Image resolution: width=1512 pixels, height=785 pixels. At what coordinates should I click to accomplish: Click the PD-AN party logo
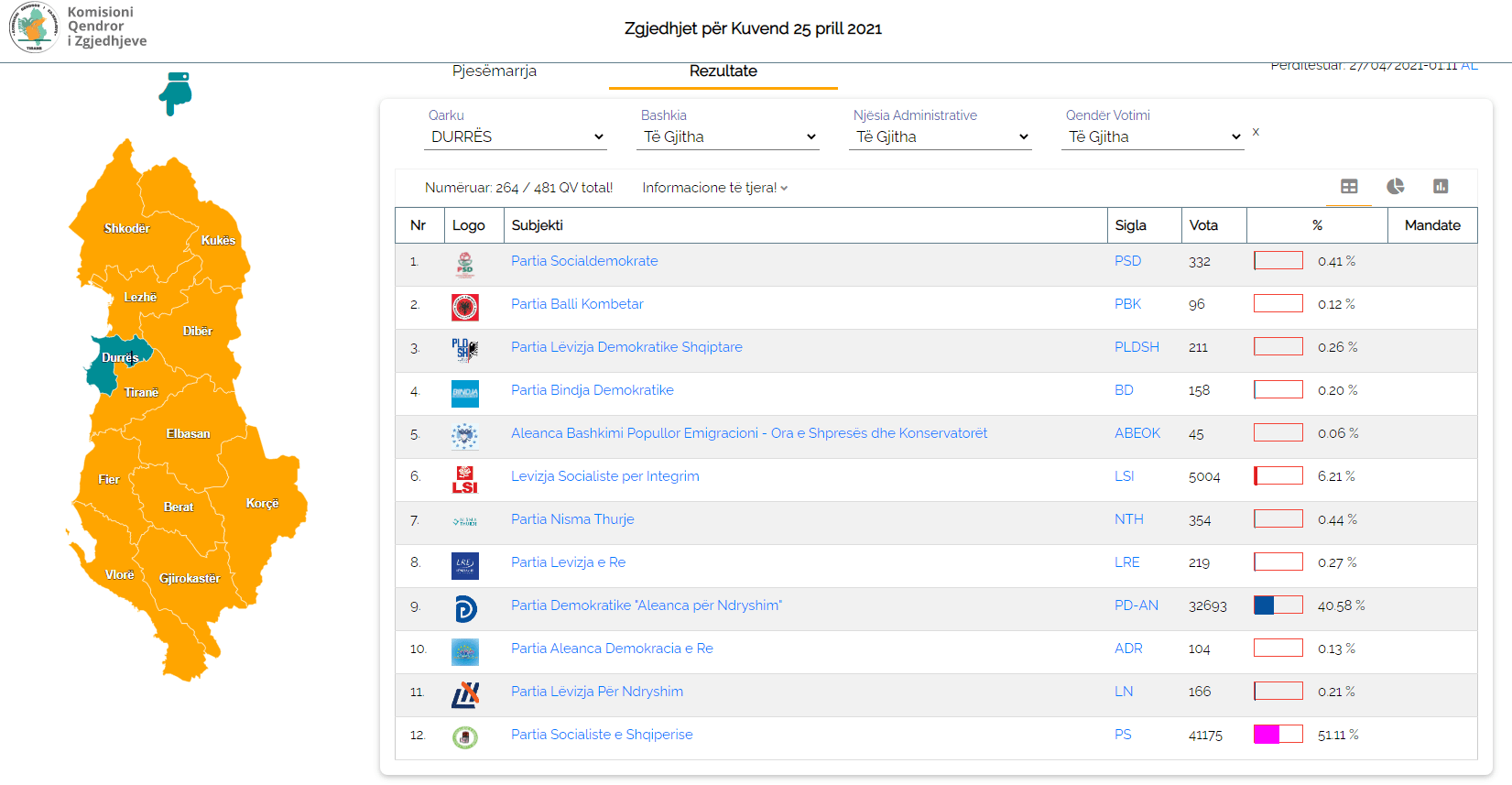(465, 609)
